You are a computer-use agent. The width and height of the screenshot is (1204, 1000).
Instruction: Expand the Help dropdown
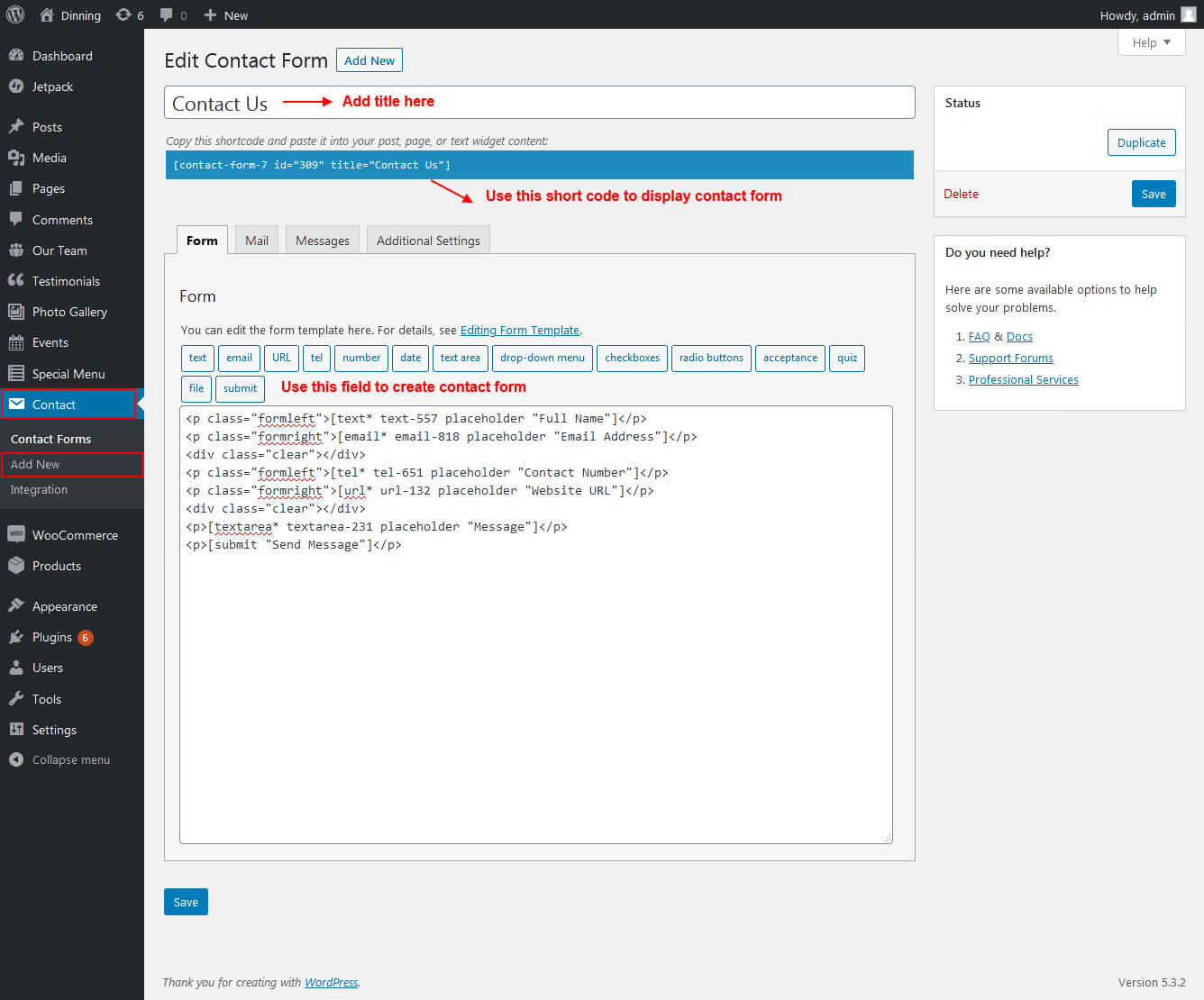click(x=1151, y=42)
